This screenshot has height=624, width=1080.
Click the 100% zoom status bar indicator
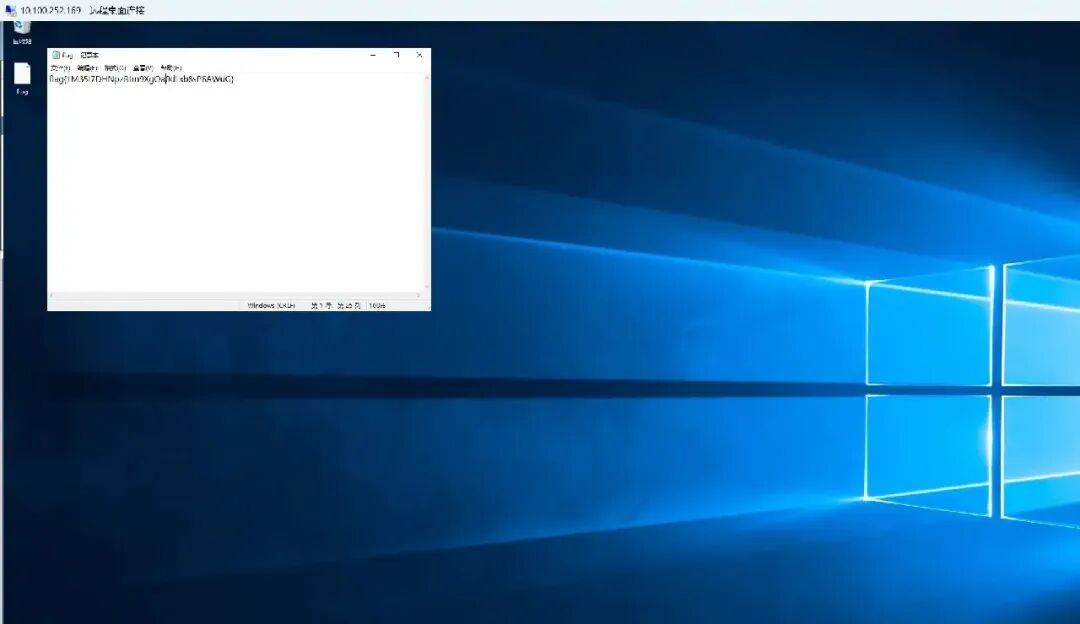(x=377, y=305)
